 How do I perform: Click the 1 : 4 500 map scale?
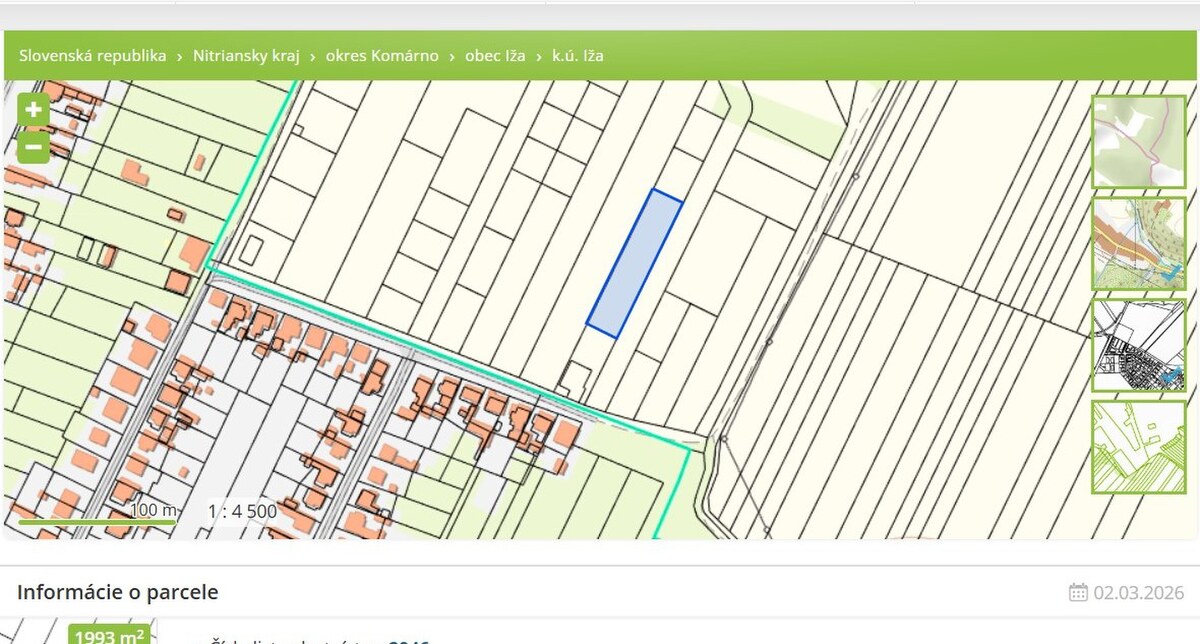(243, 511)
